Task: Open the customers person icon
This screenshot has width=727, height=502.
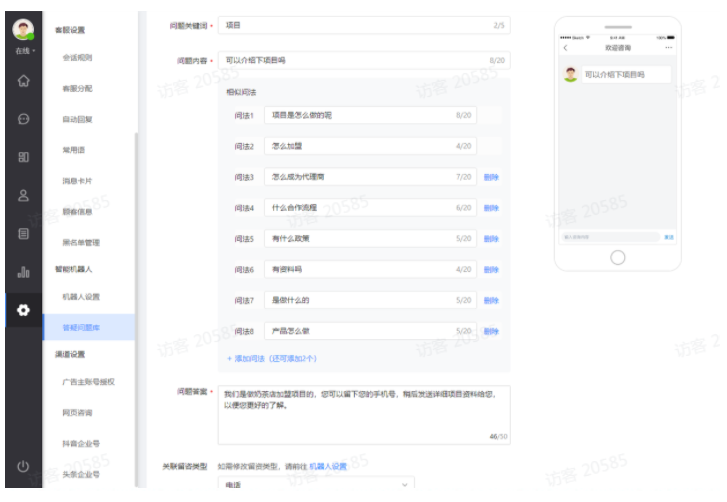Action: 24,196
